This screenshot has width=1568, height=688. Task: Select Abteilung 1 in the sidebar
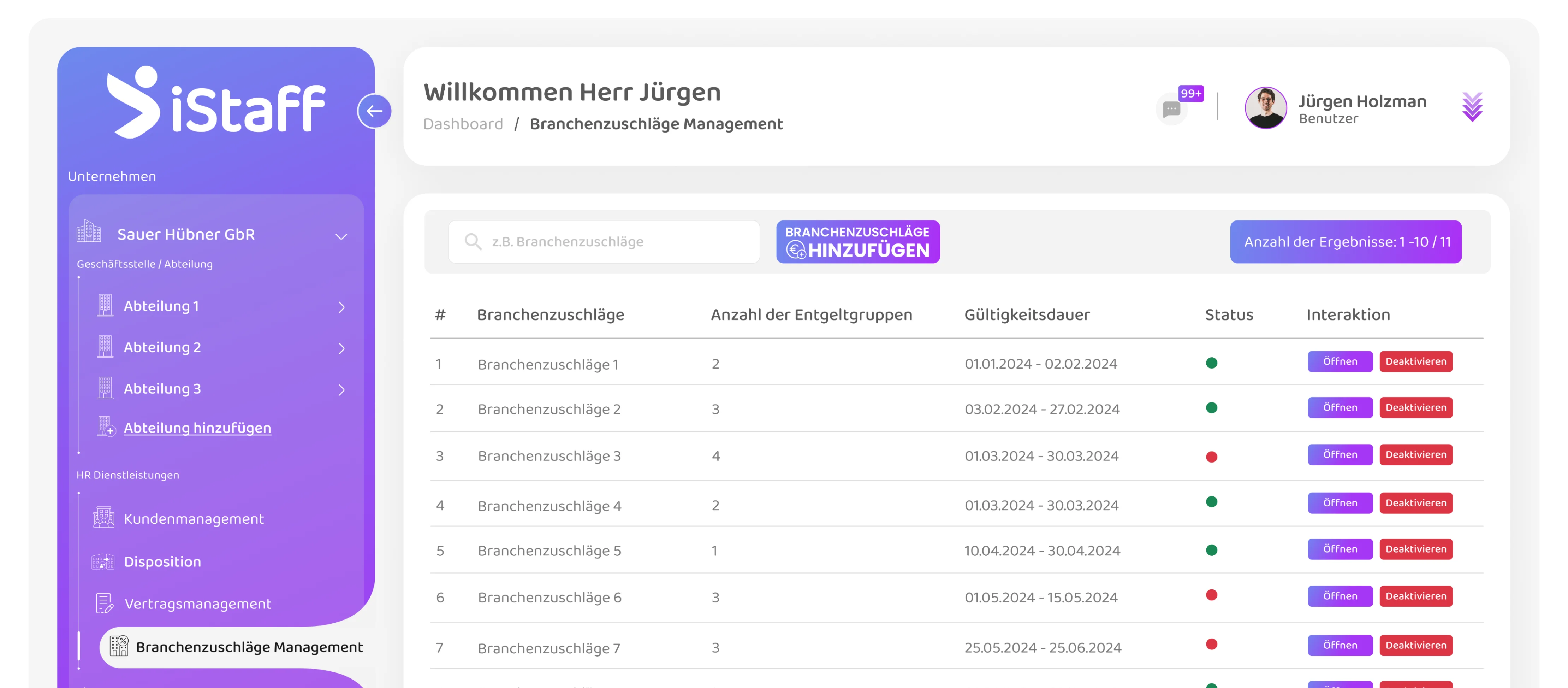[x=161, y=306]
